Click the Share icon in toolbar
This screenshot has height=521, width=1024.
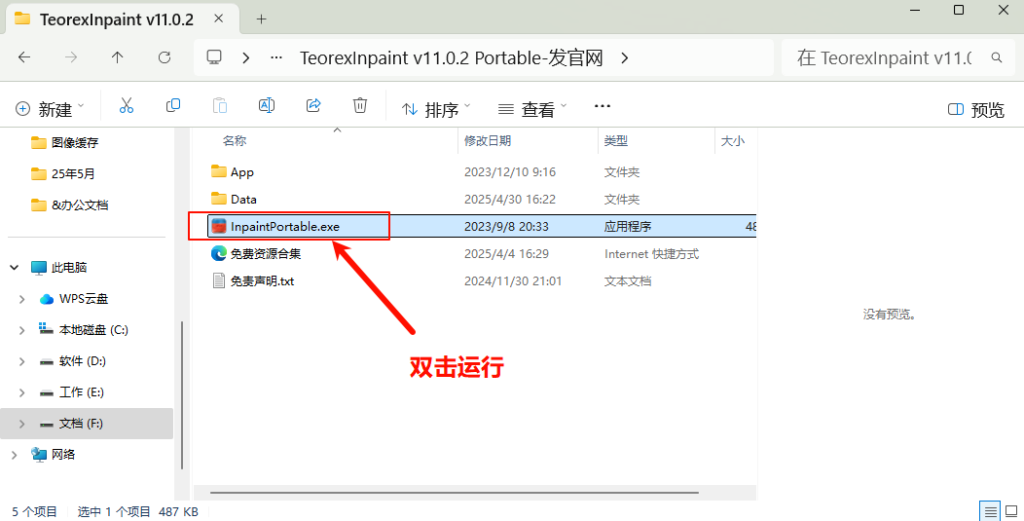click(313, 106)
